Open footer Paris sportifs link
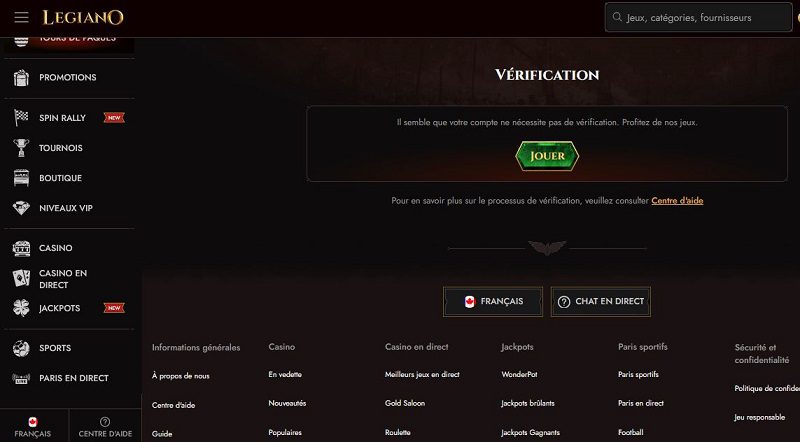 pos(638,375)
